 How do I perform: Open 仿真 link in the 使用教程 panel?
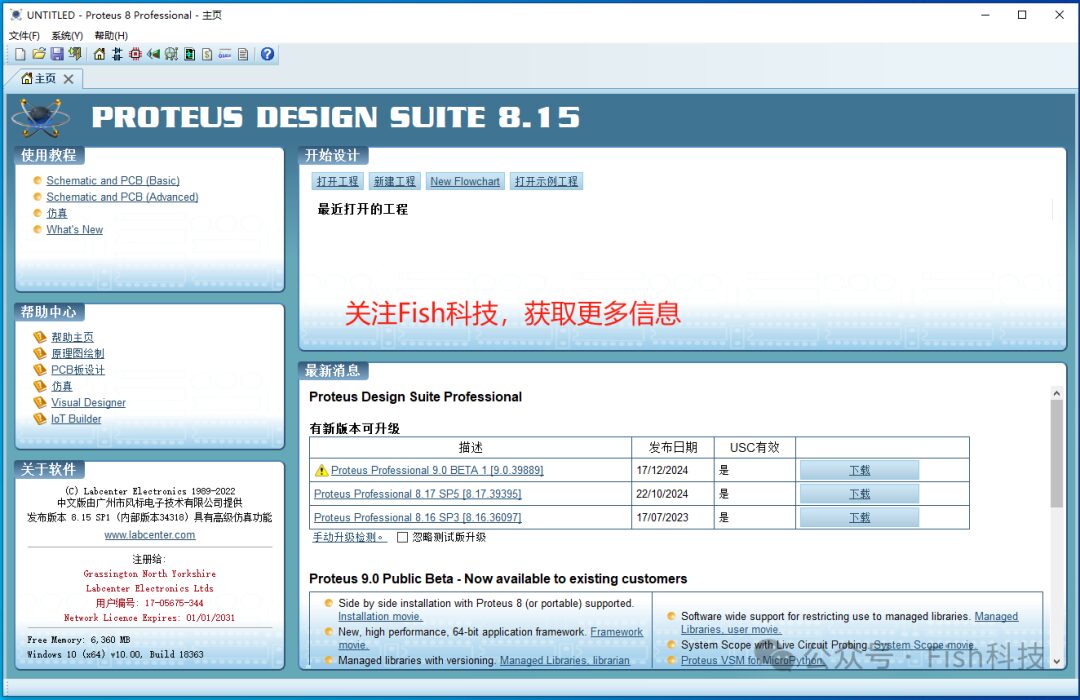tap(56, 214)
